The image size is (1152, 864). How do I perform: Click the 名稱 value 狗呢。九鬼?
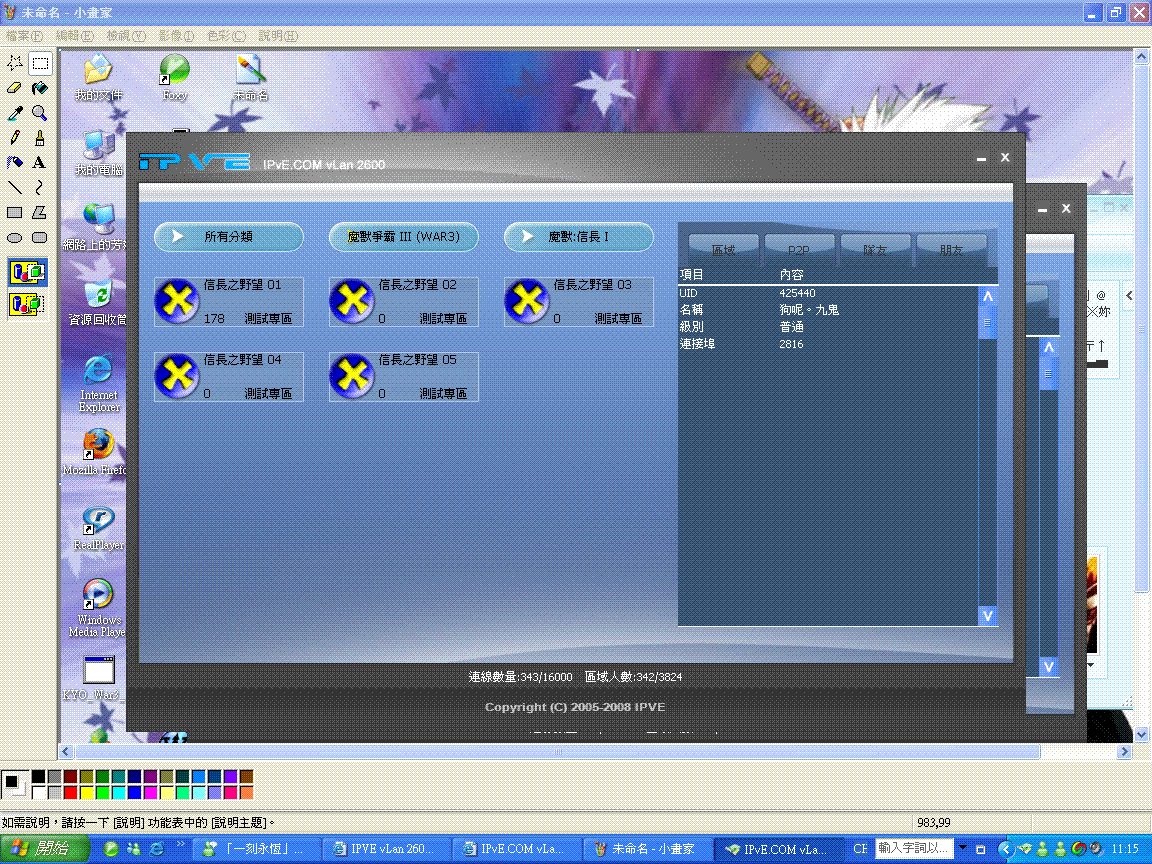(x=809, y=310)
